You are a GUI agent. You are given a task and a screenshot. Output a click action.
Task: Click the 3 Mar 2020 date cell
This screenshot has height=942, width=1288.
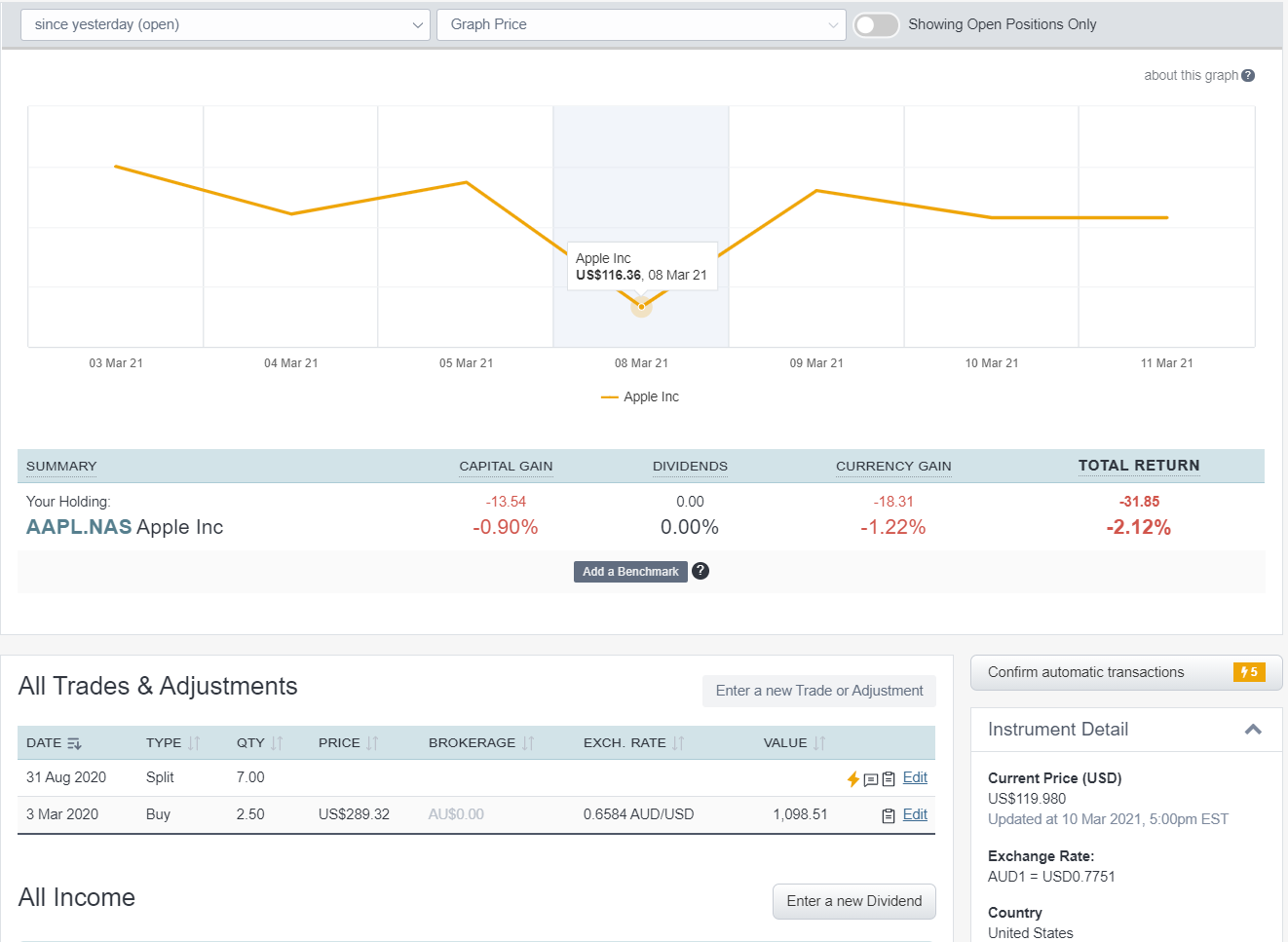click(62, 814)
